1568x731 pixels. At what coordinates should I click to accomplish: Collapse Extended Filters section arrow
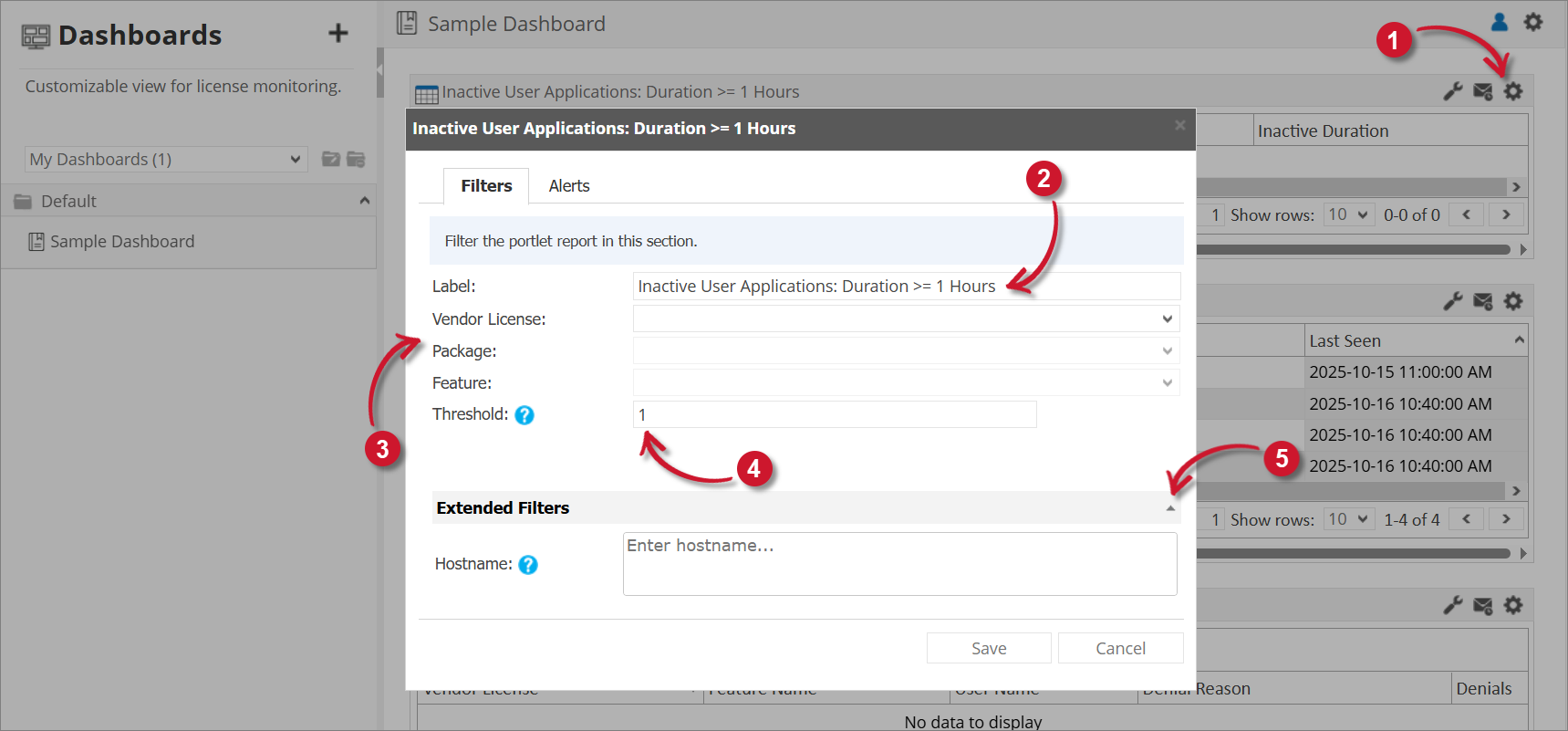coord(1170,508)
